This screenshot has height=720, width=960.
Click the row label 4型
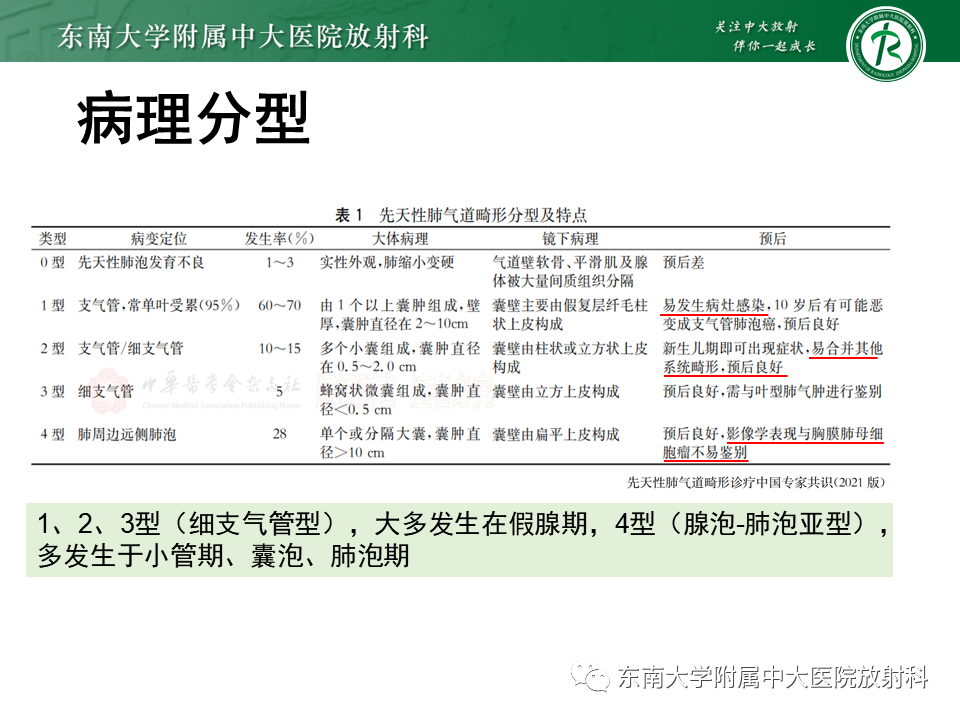[x=53, y=435]
